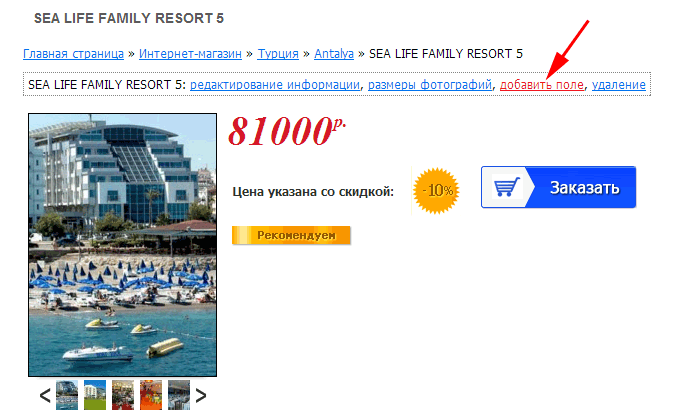678x417 pixels.
Task: Show previous gallery thumbnails with left arrow
Action: (45, 395)
